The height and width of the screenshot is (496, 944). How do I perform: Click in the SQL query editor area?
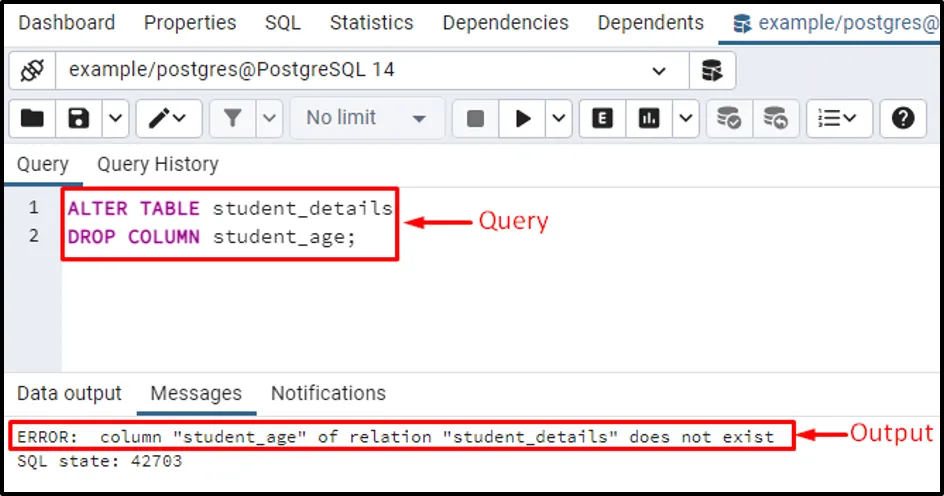coord(500,300)
